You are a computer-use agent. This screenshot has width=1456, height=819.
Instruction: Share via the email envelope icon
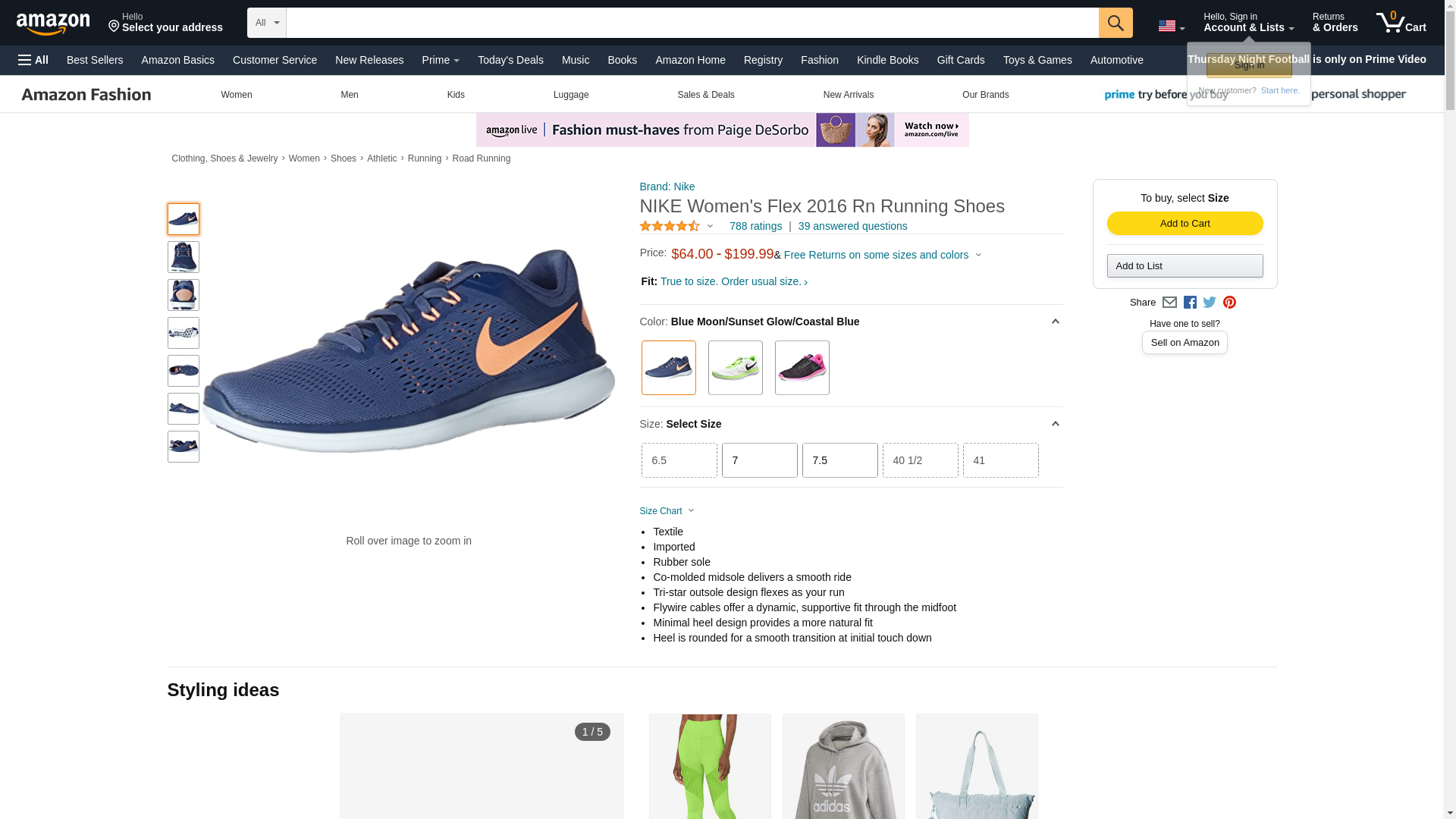1169,303
